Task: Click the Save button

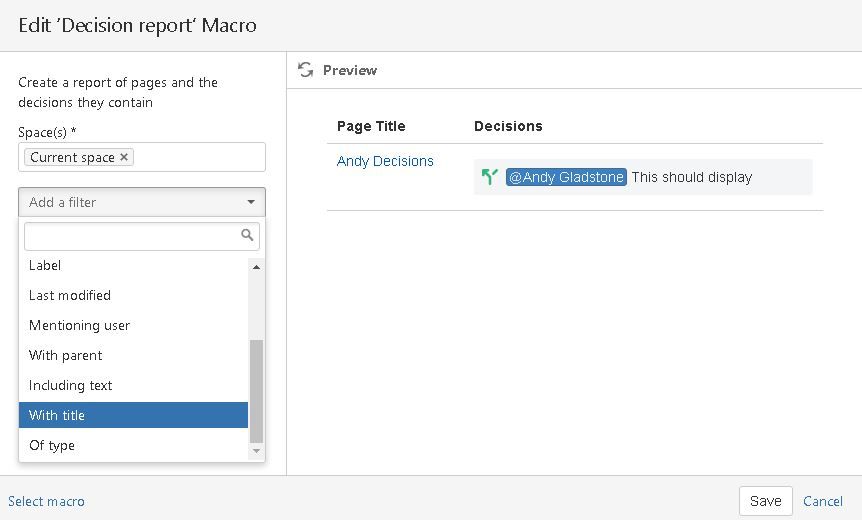Action: [x=765, y=501]
